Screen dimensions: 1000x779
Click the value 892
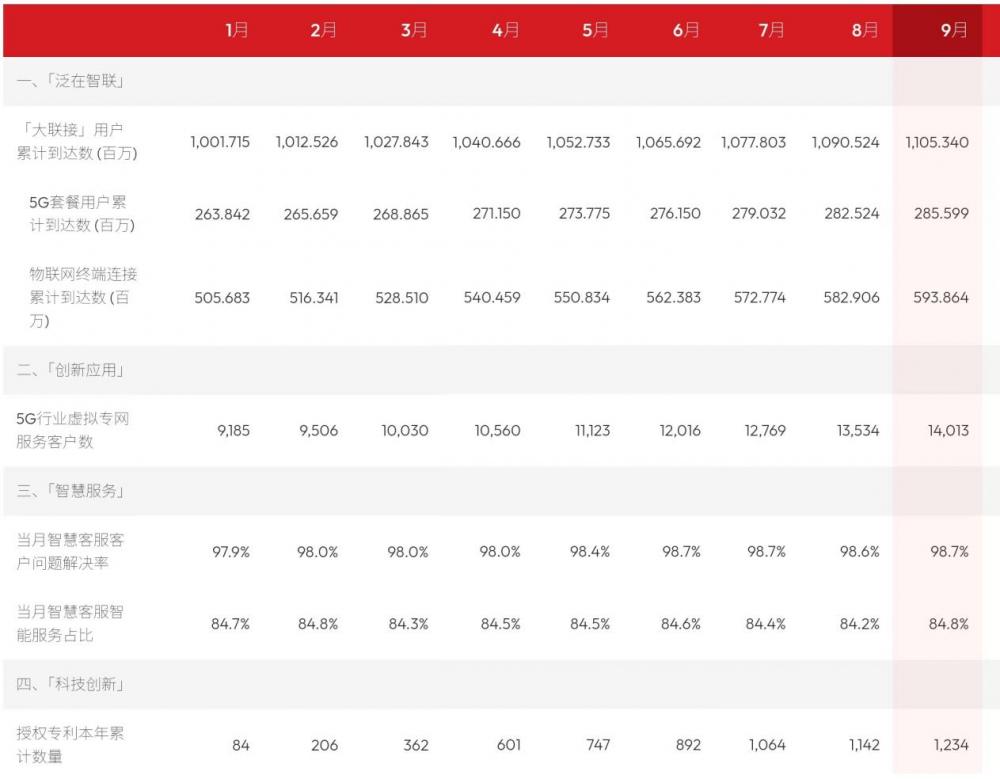[x=688, y=745]
